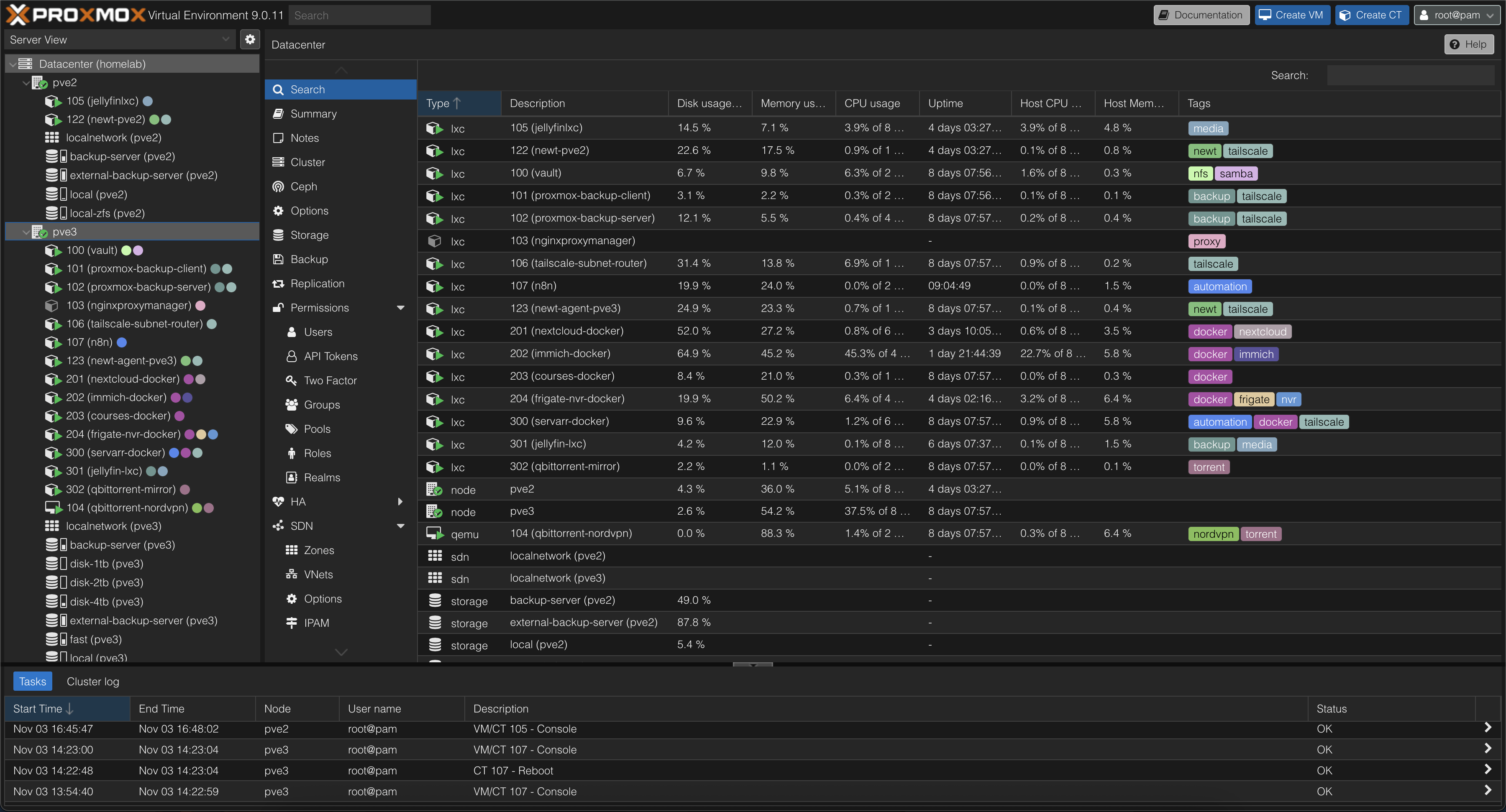Collapse the pve3 node in the tree
This screenshot has width=1506, height=812.
26,231
